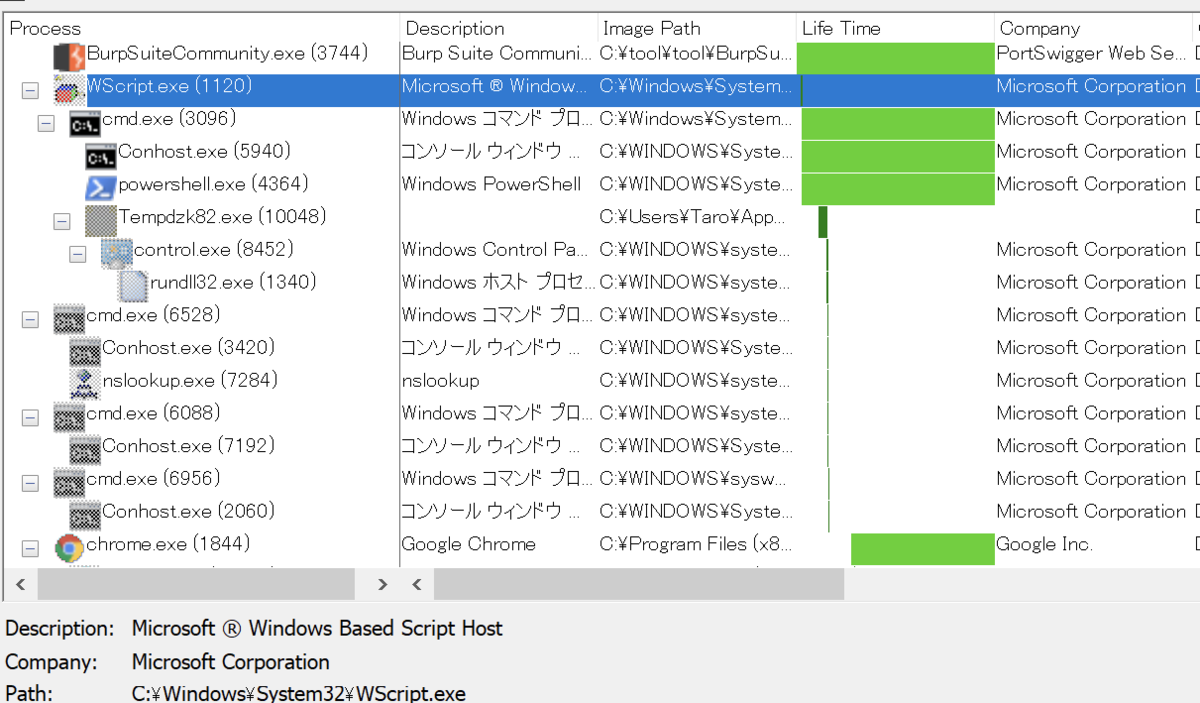Collapse the cmd.exe (6956) node
The image size is (1200, 703).
30,483
